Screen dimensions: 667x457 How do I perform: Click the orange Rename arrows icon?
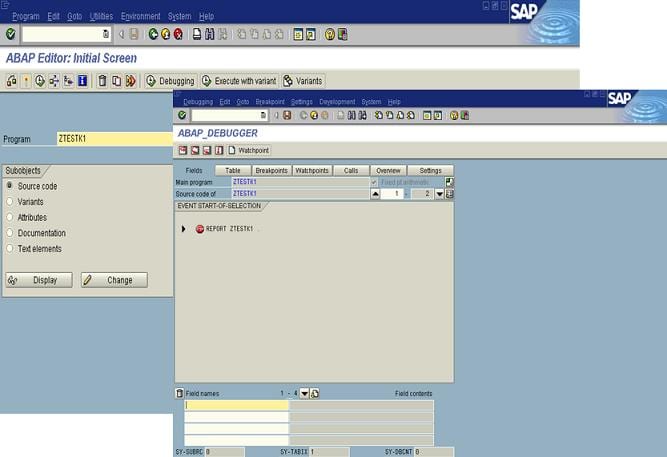click(x=131, y=80)
